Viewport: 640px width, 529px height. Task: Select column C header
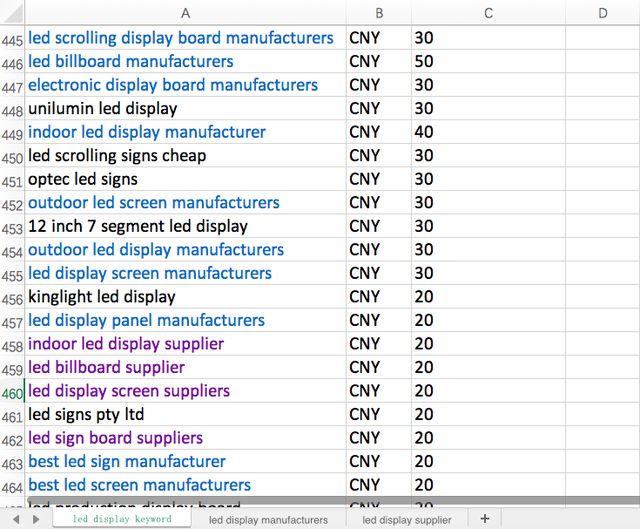[x=489, y=13]
